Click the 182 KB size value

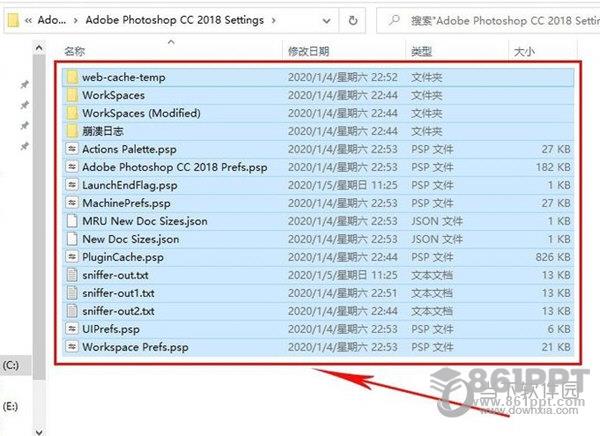click(x=553, y=167)
